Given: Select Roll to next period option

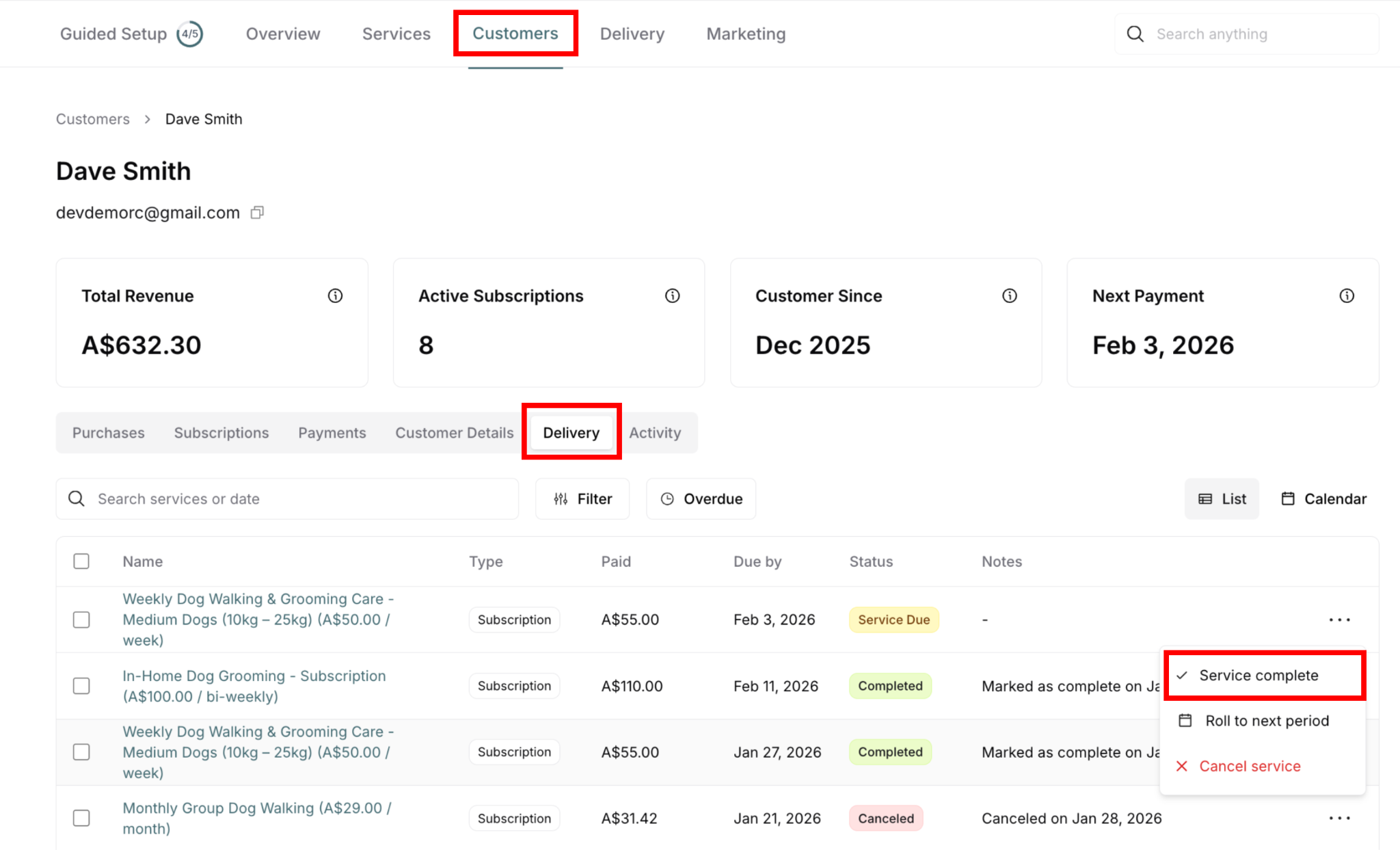Looking at the screenshot, I should (x=1266, y=721).
